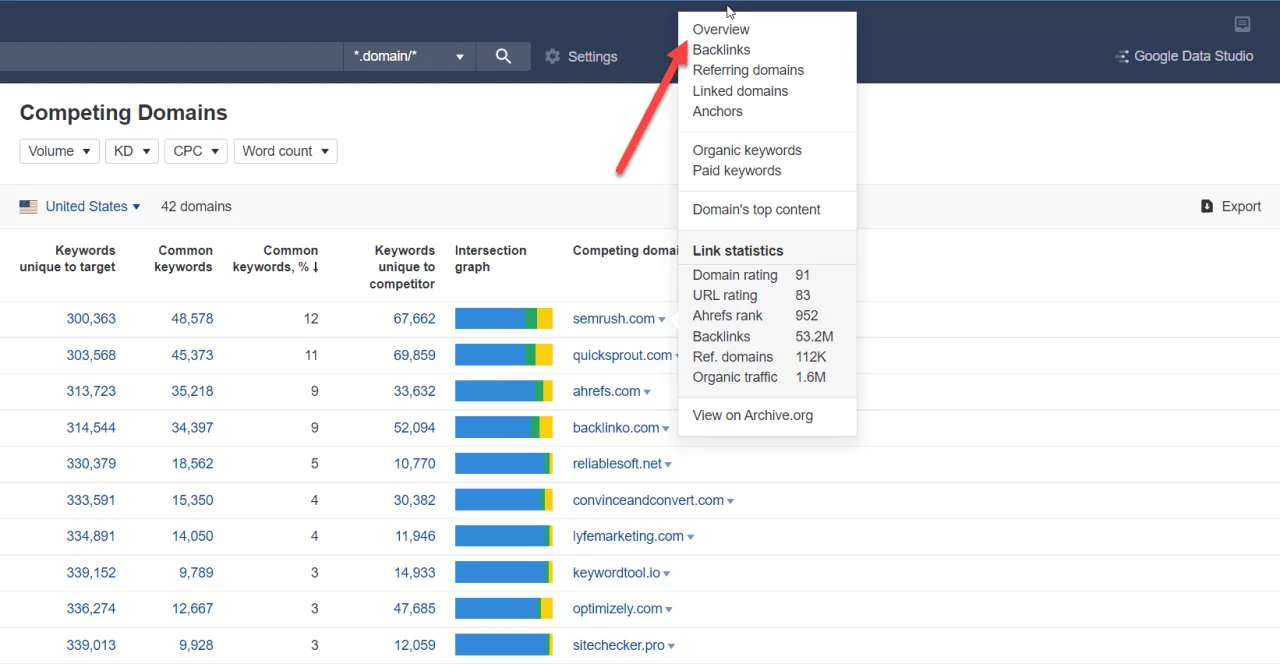Click the intersection graph bar for semrush.com
1280x664 pixels.
coord(503,318)
